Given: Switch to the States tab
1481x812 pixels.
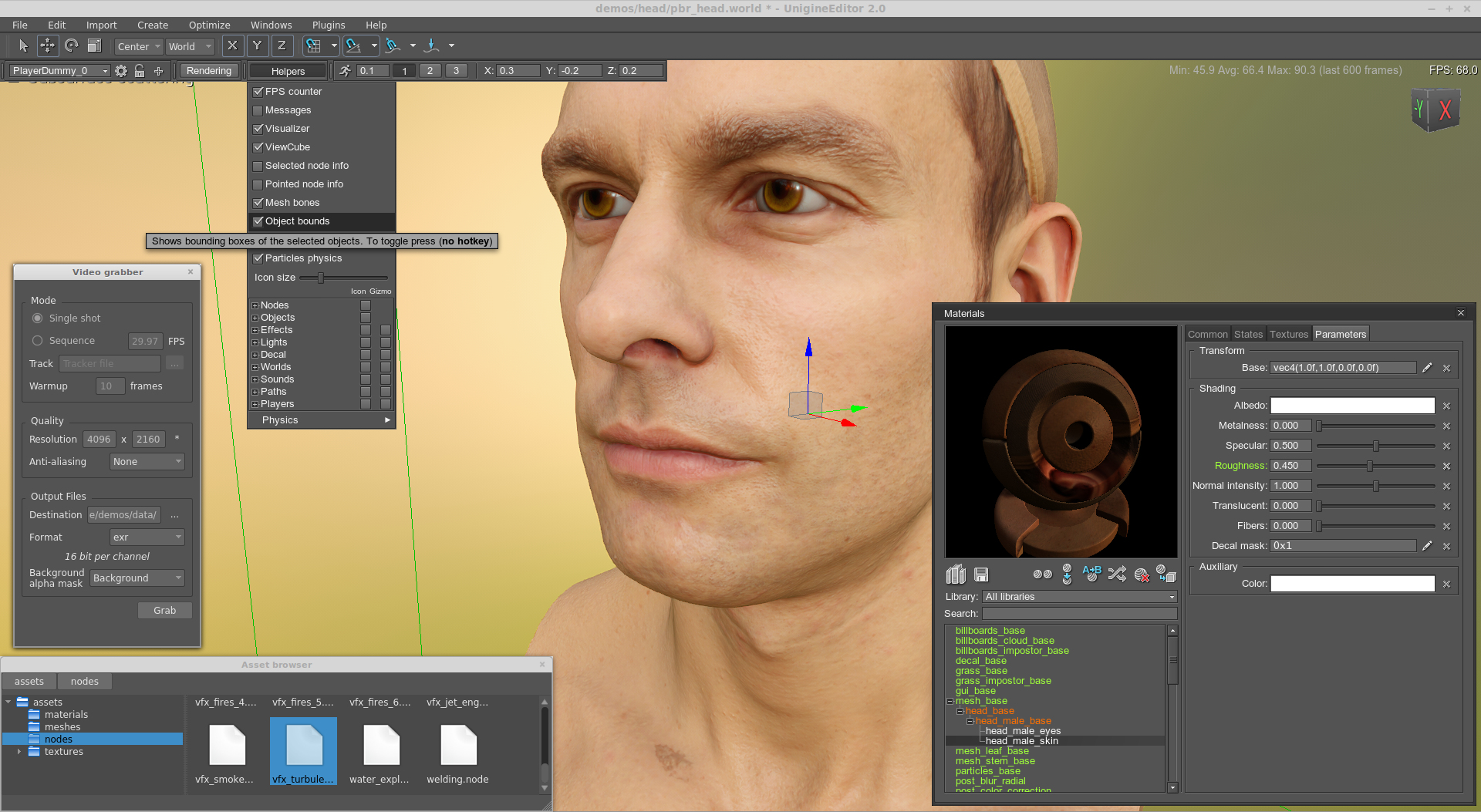Looking at the screenshot, I should tap(1248, 335).
